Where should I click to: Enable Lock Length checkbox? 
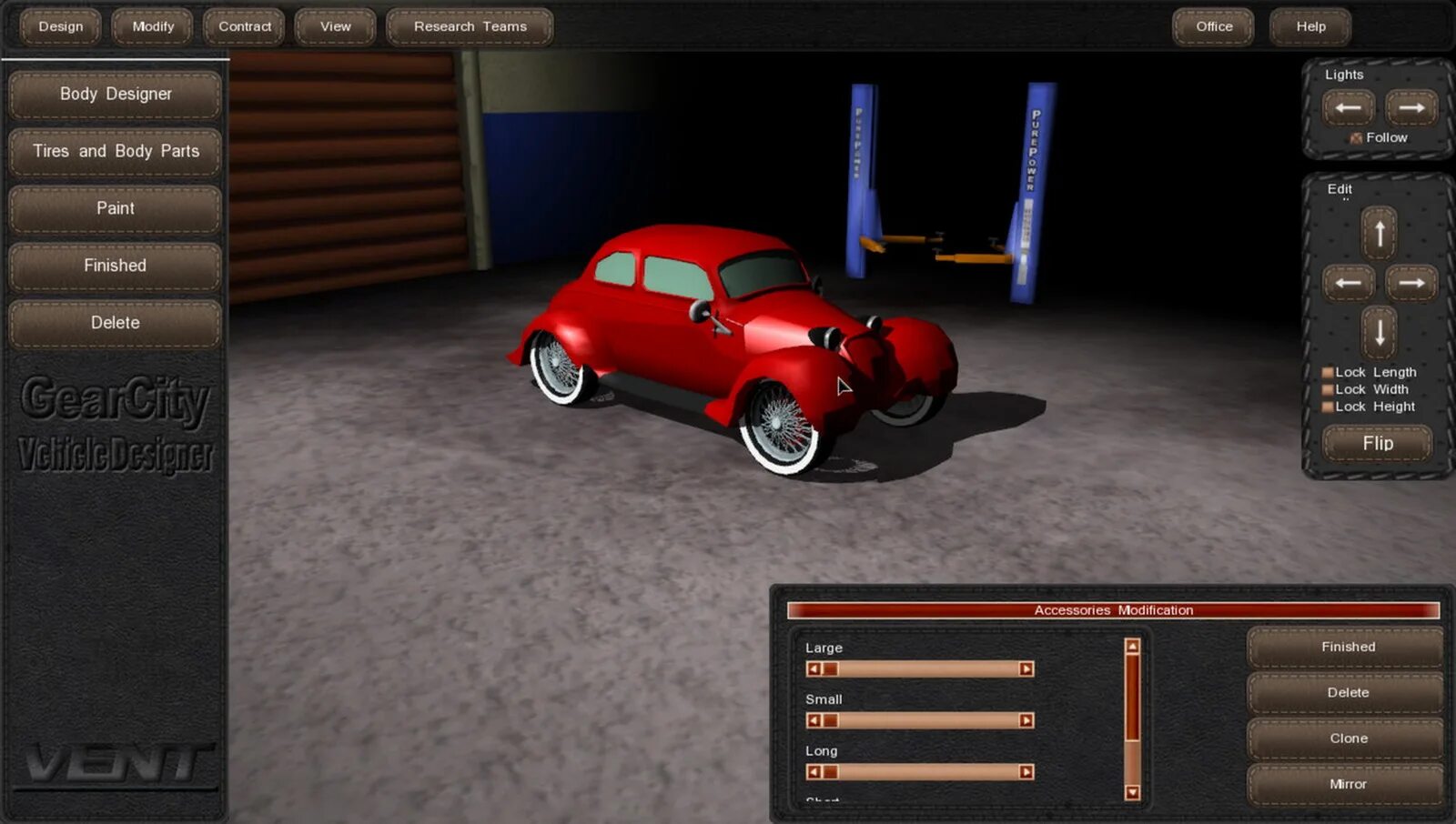[x=1328, y=373]
